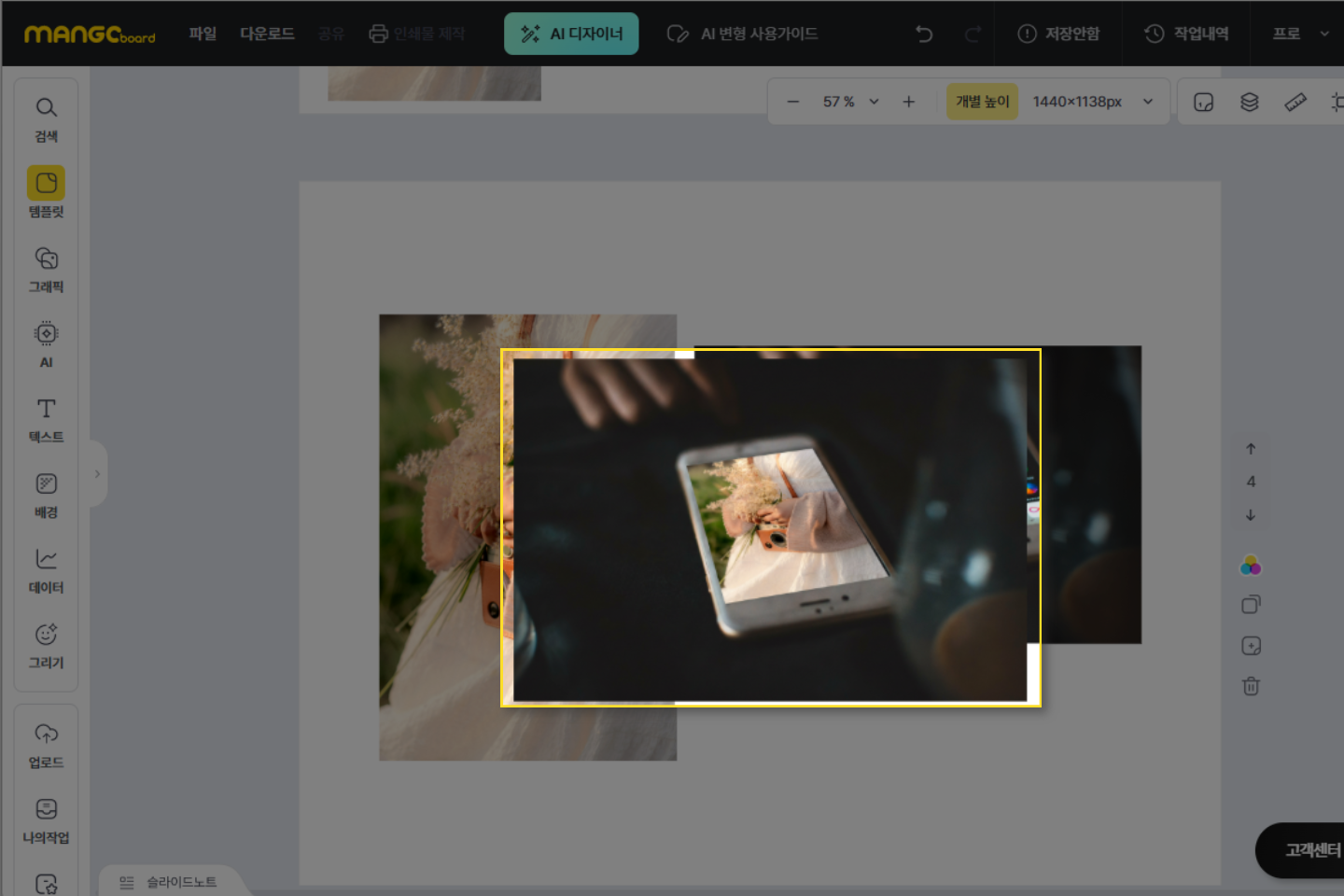Open the 데이터 chart panel
This screenshot has height=896, width=1344.
tap(46, 569)
